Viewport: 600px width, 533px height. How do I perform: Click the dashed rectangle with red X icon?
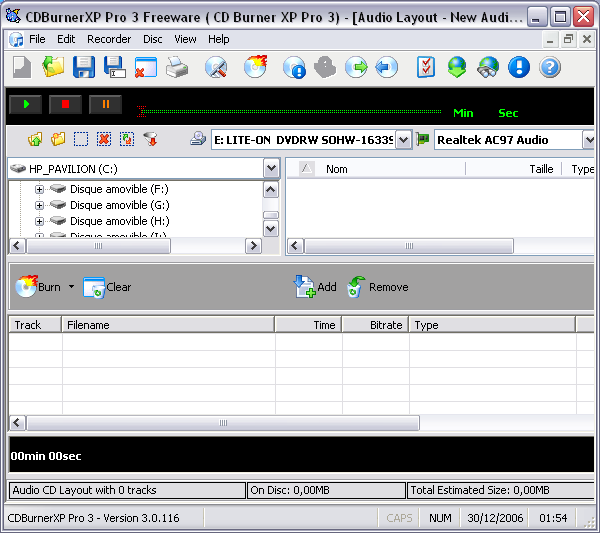pyautogui.click(x=104, y=139)
